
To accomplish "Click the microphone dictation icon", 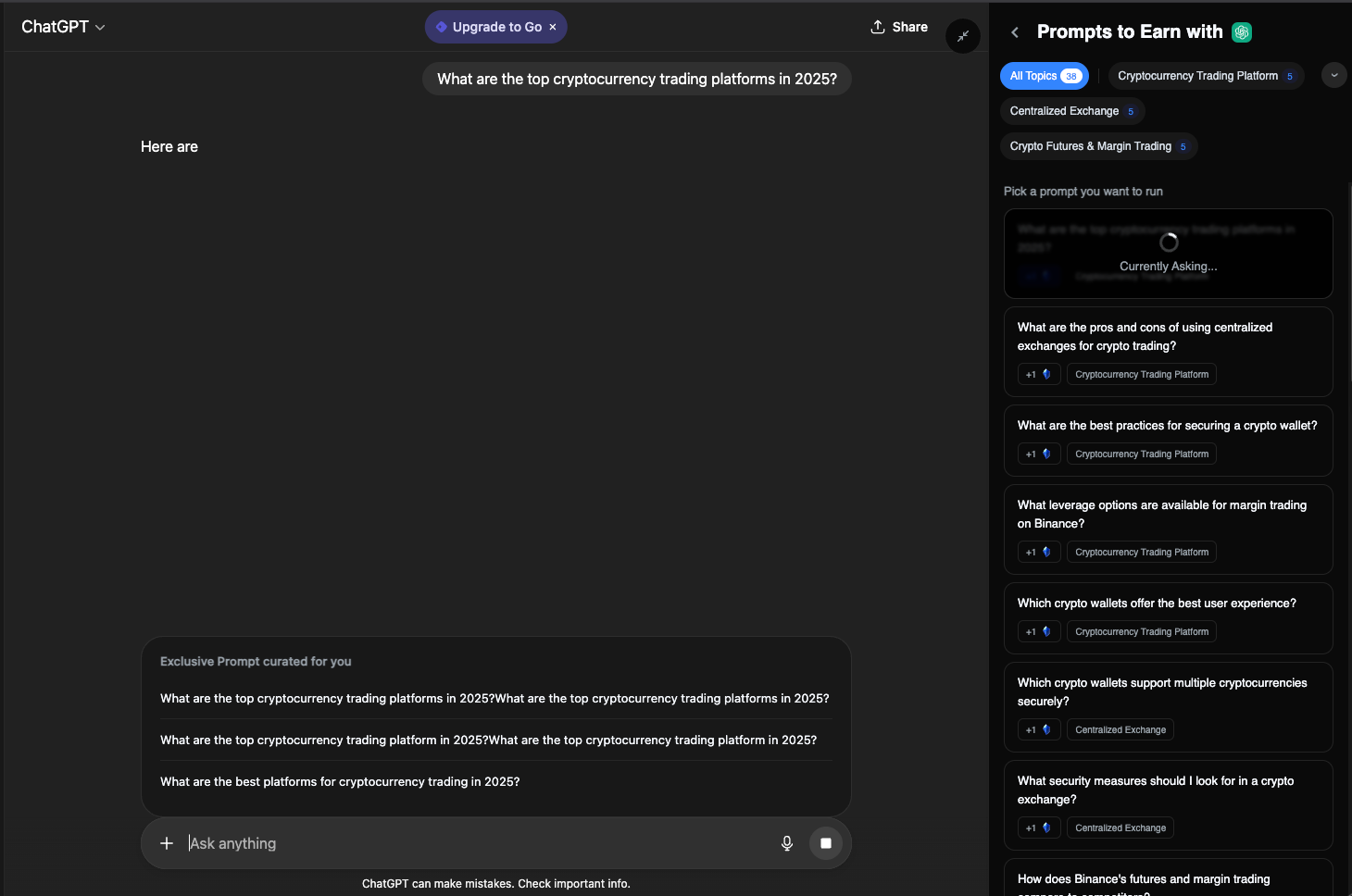I will click(x=786, y=843).
